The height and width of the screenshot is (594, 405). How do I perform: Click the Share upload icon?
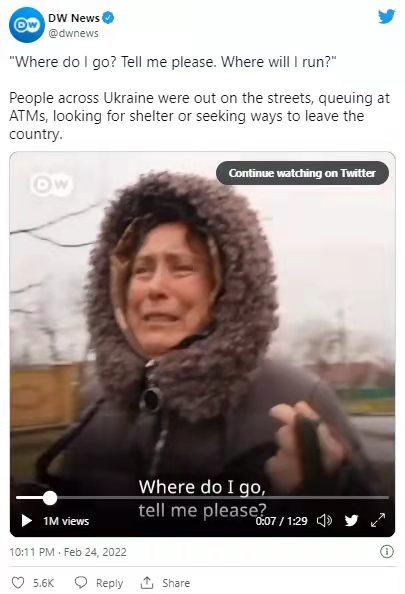tap(147, 583)
